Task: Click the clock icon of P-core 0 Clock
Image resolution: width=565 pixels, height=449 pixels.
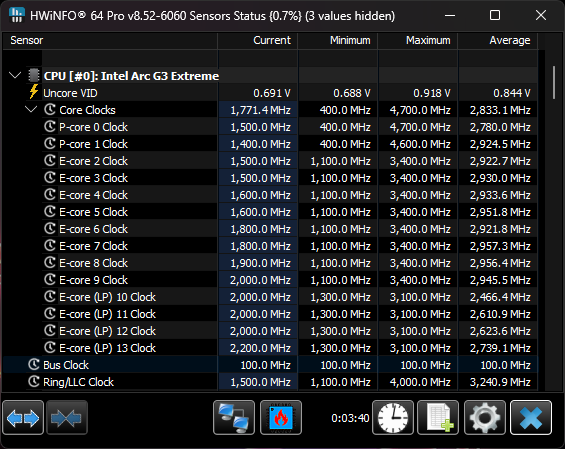Action: 50,126
